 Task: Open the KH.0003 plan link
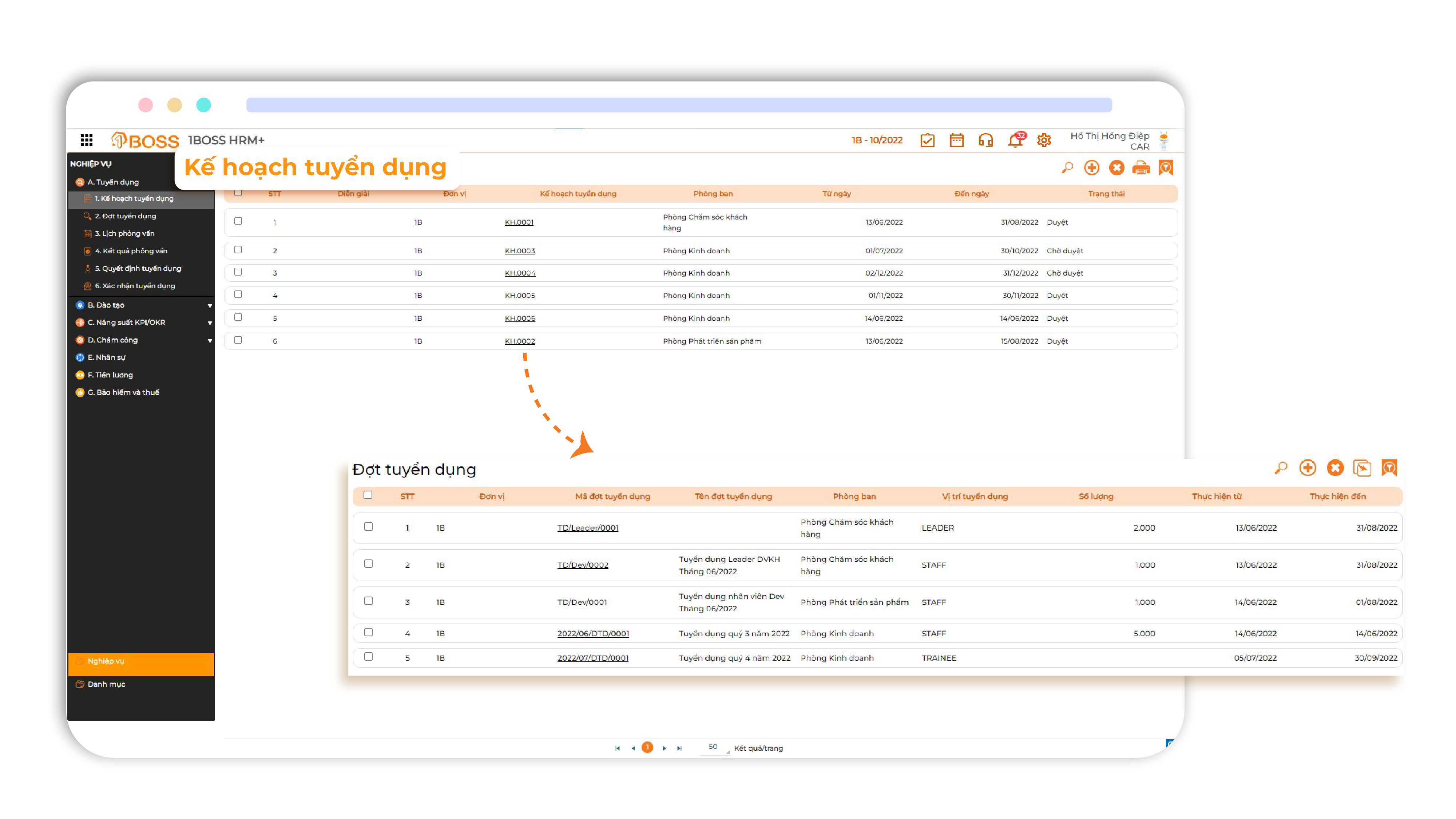(x=519, y=250)
